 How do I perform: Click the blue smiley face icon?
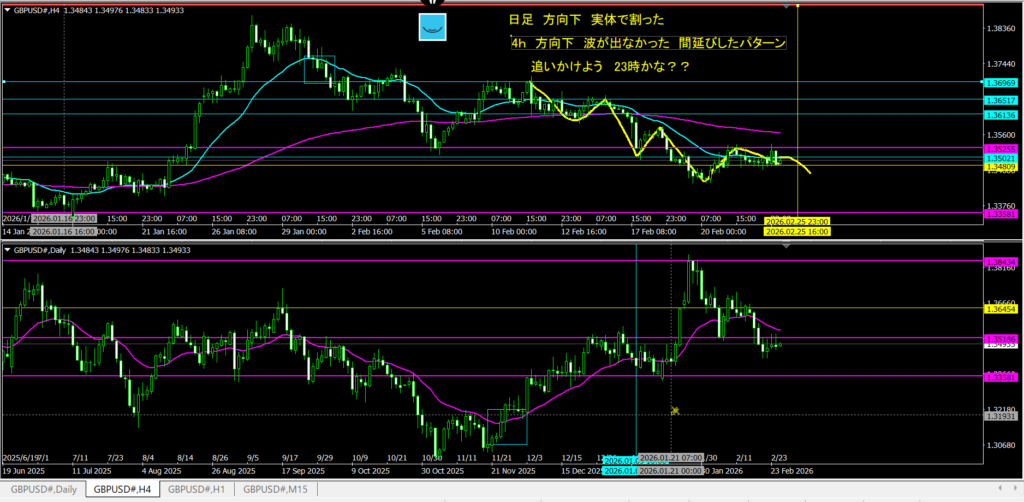tap(432, 28)
